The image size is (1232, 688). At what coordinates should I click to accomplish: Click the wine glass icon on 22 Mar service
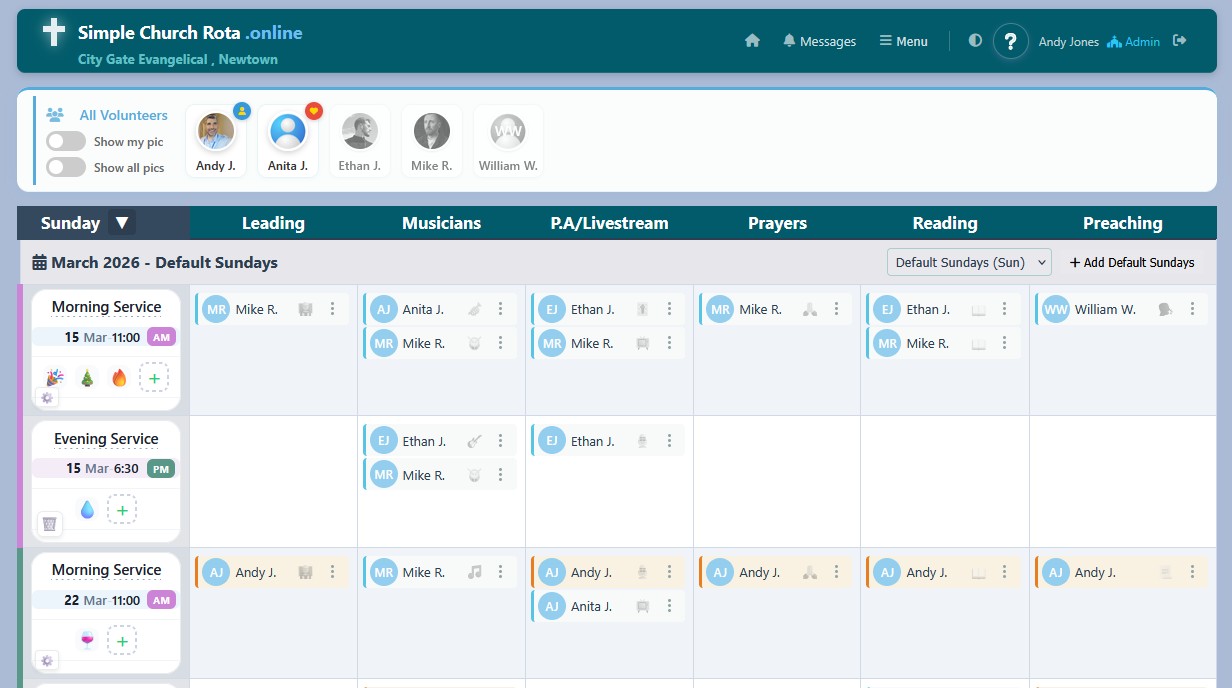(87, 640)
